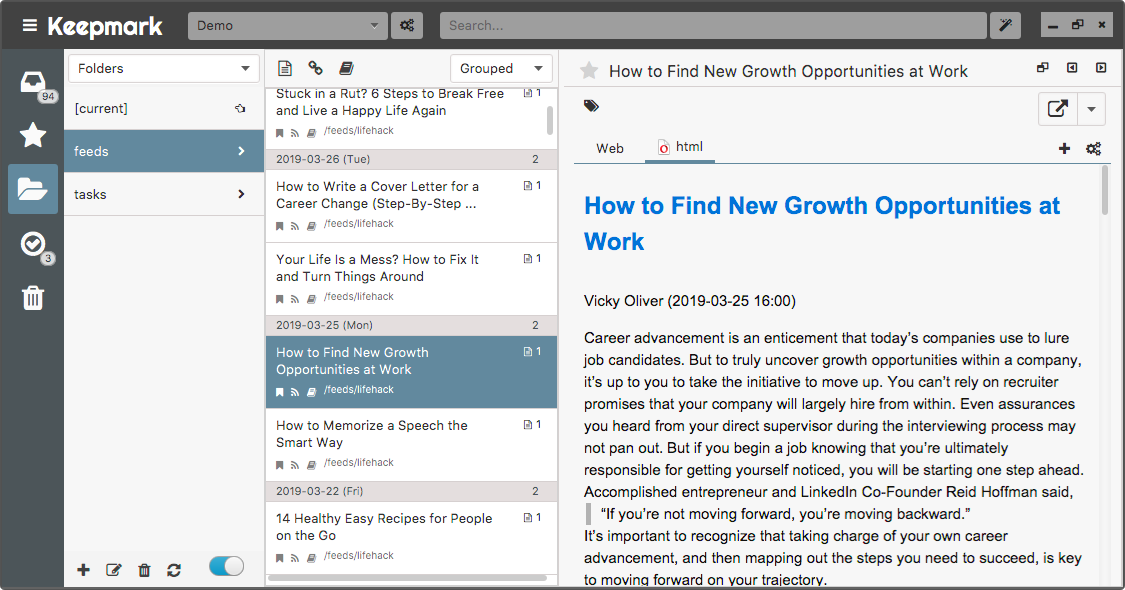Open the inbox with 94 items
The width and height of the screenshot is (1125, 590).
pos(33,83)
